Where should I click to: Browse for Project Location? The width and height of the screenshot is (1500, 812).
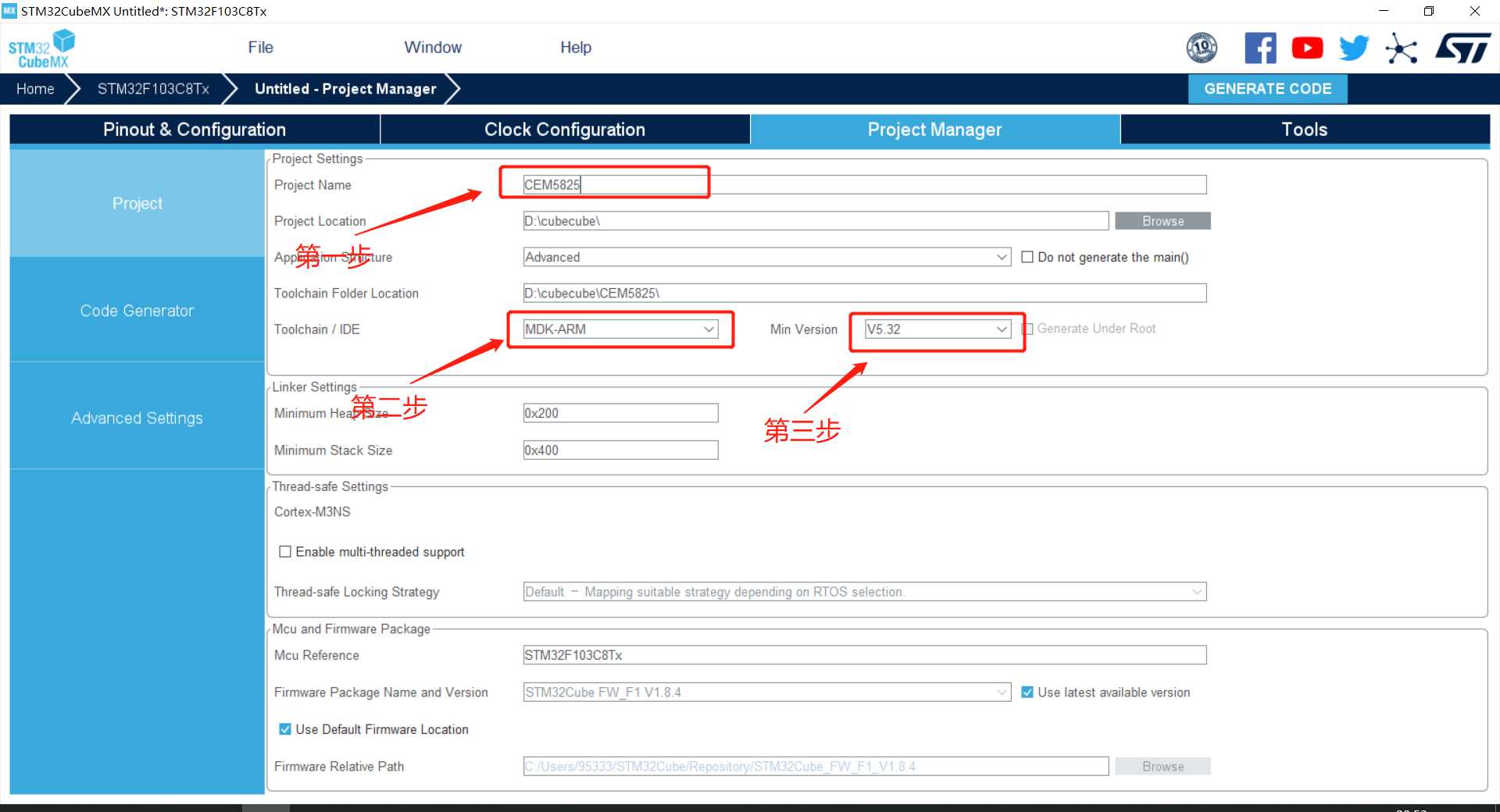[1162, 221]
